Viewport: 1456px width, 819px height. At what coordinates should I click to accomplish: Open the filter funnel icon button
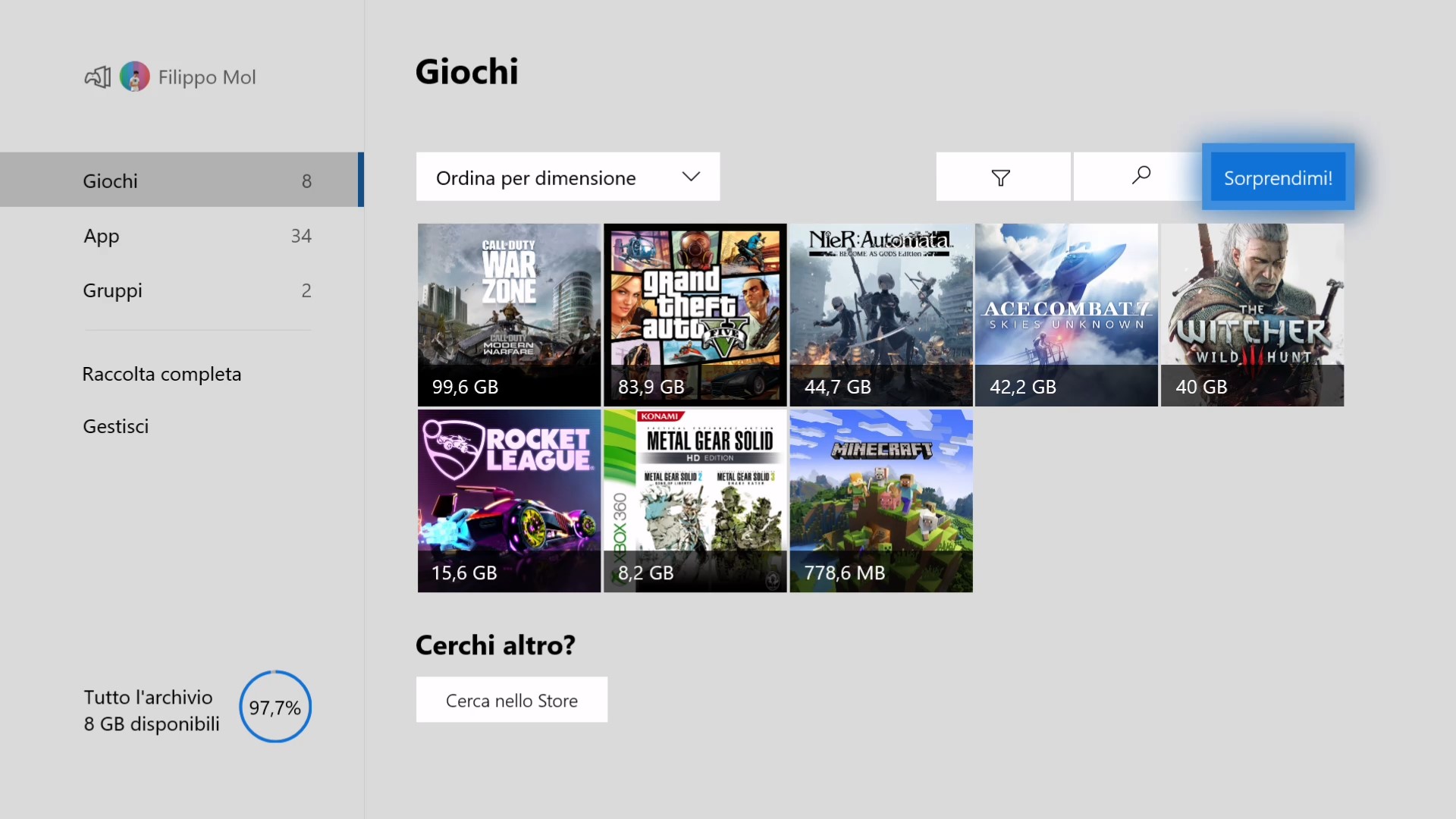(1003, 177)
